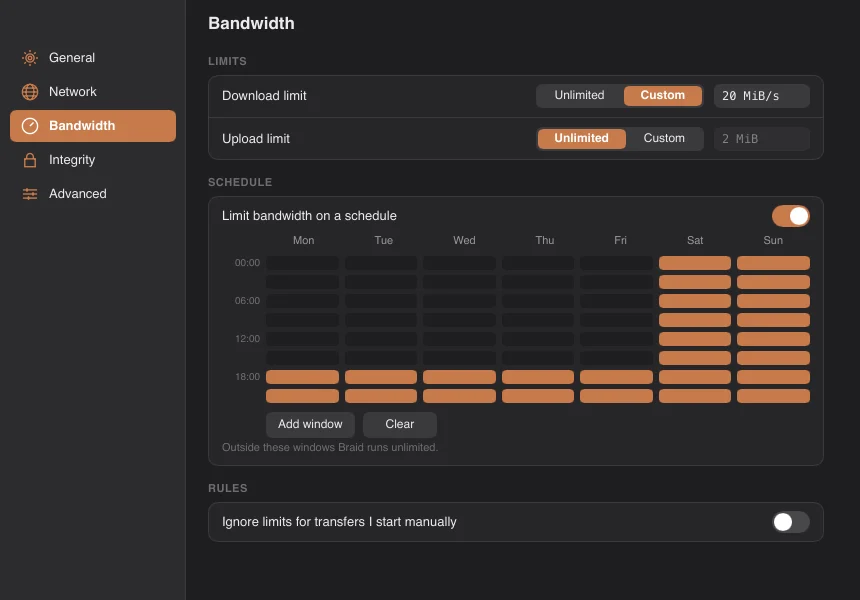Toggle the Fri 12:00 schedule cell
This screenshot has height=600, width=860.
[x=616, y=339]
